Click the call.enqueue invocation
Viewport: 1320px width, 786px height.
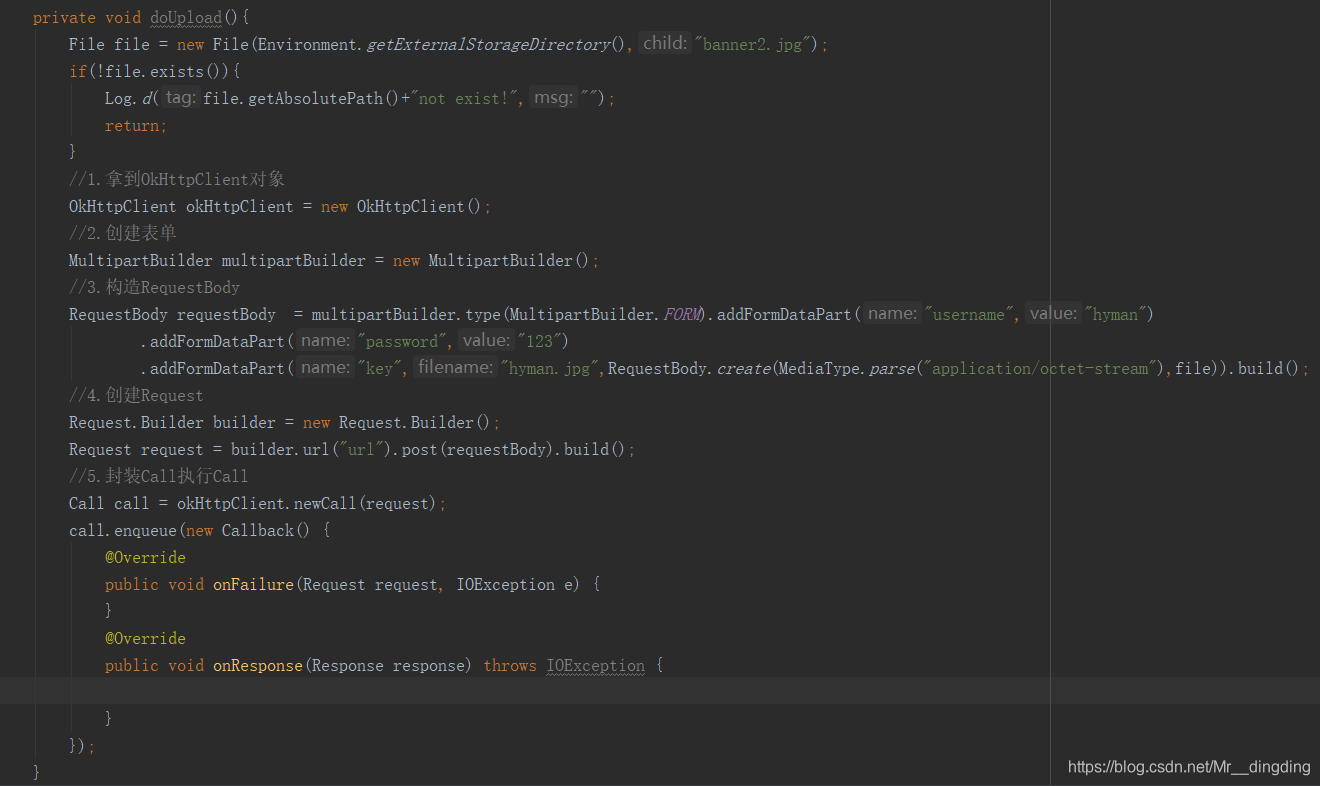123,531
